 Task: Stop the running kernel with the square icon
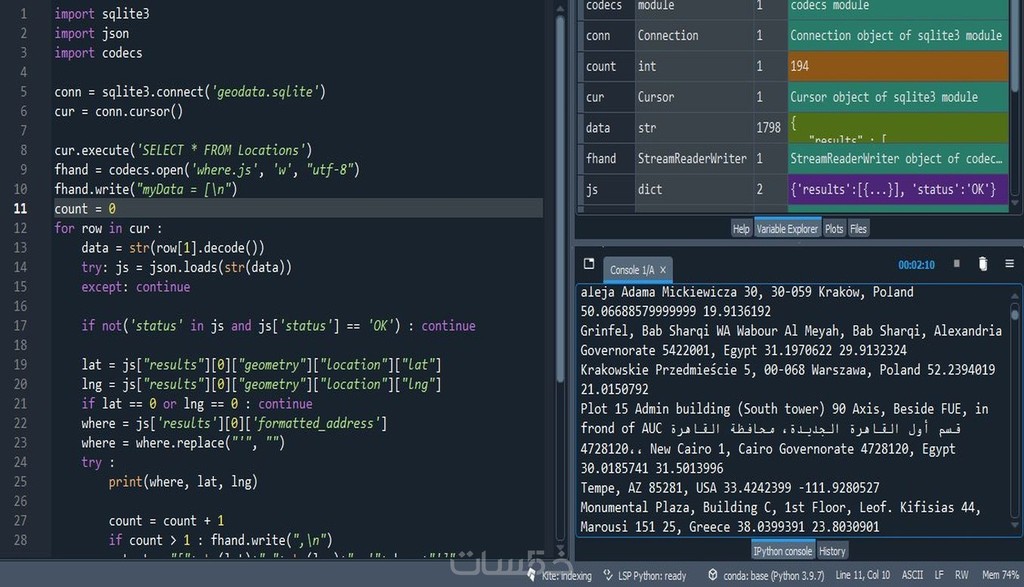[x=957, y=264]
